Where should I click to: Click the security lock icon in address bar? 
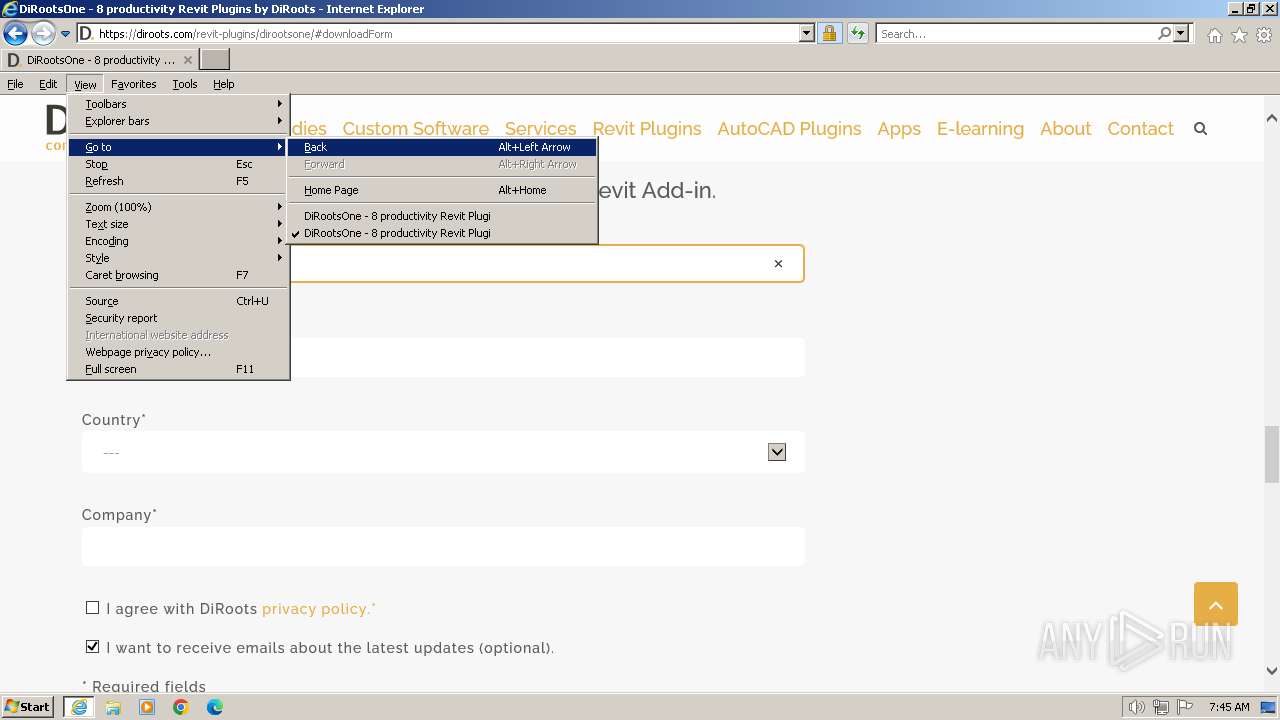(830, 34)
